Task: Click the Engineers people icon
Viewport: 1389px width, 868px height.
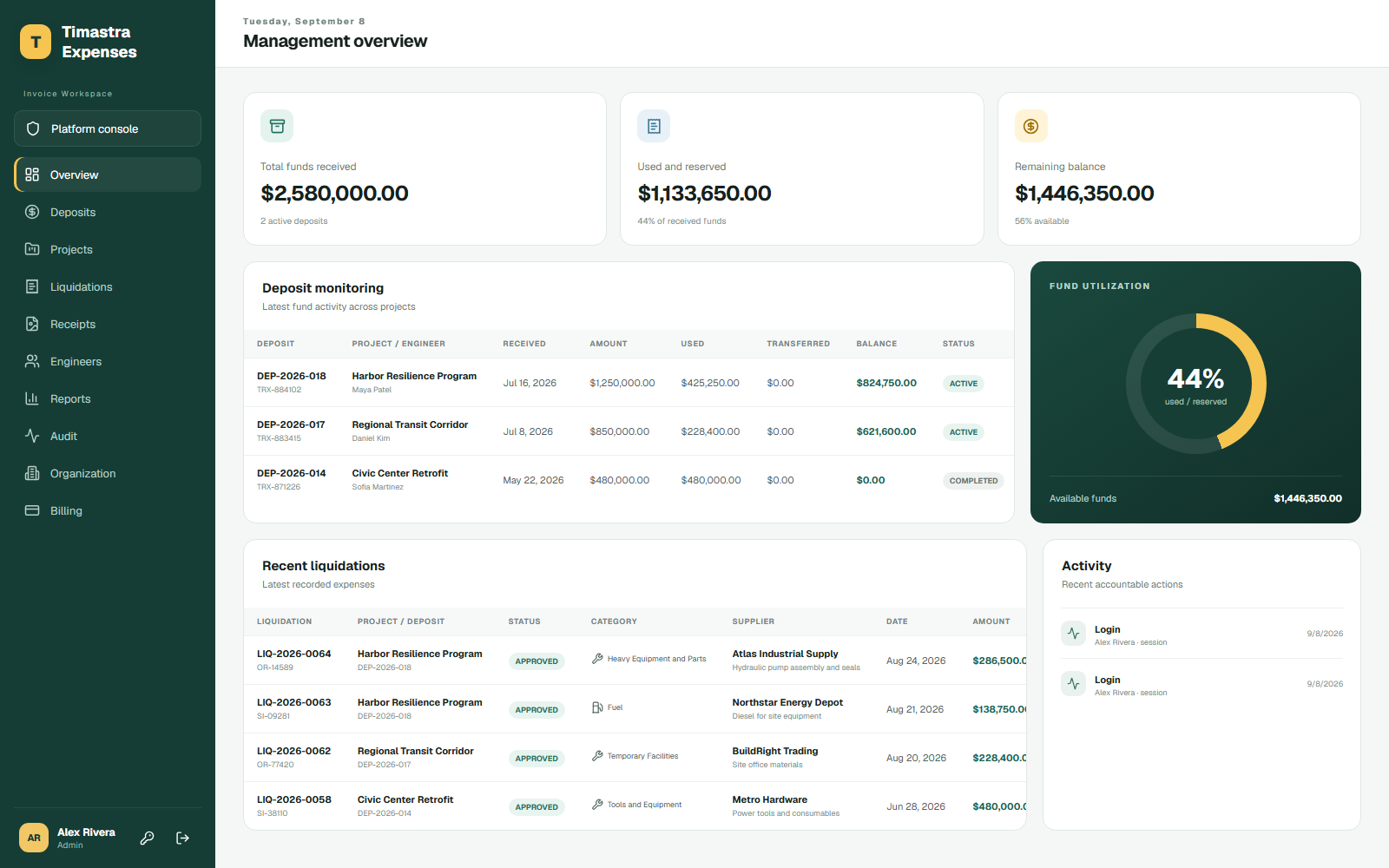Action: point(32,361)
